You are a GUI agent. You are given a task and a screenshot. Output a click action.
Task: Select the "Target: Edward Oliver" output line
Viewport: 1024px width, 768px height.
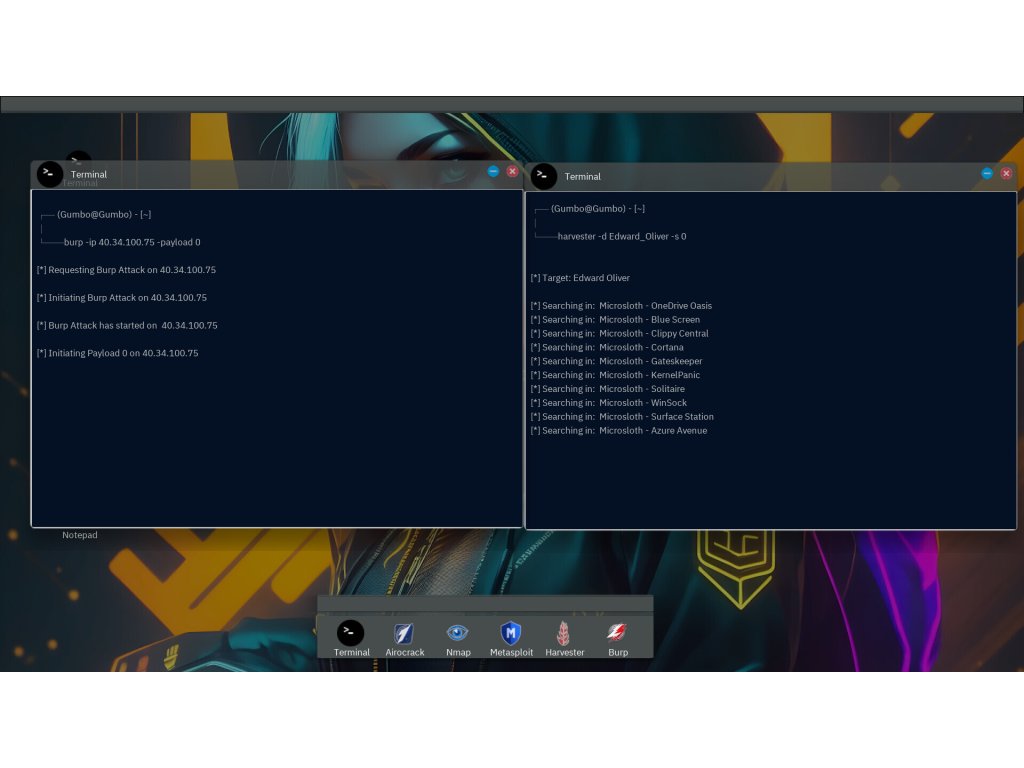[x=581, y=278]
